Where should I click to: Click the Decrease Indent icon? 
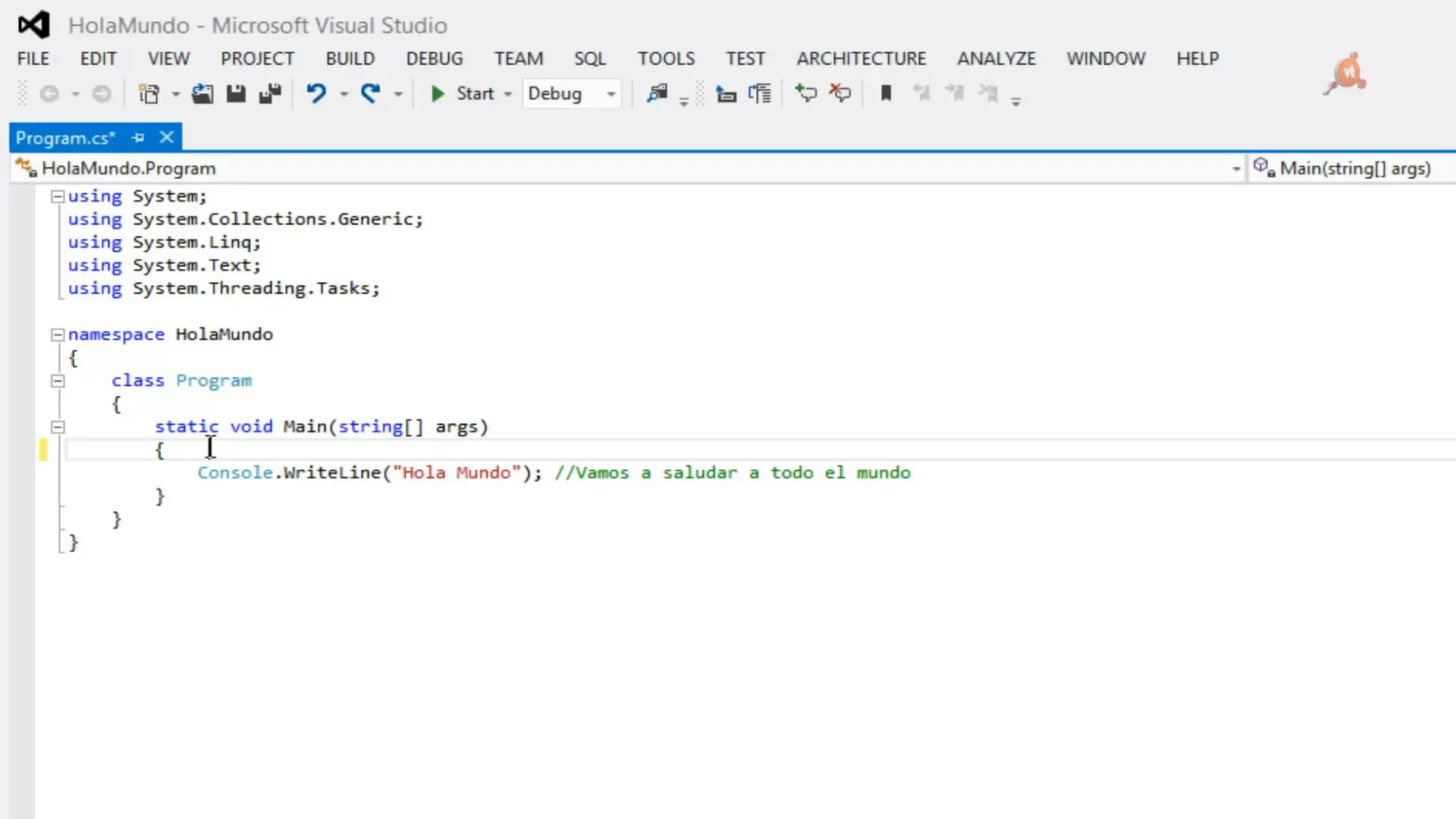(726, 94)
